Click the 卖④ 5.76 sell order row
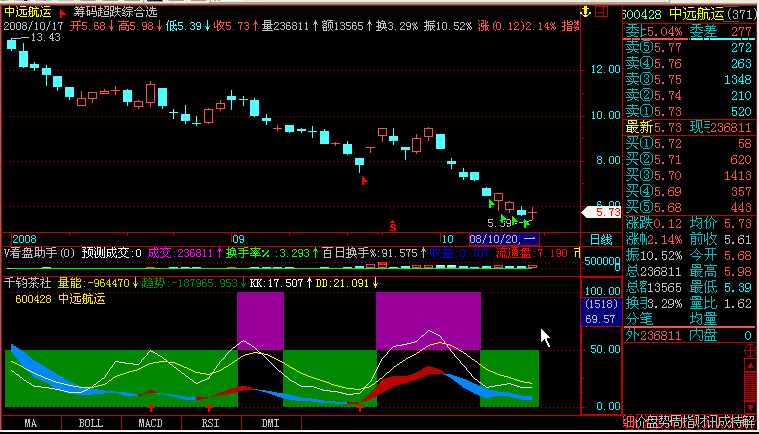Viewport: 759px width, 434px height. click(688, 63)
